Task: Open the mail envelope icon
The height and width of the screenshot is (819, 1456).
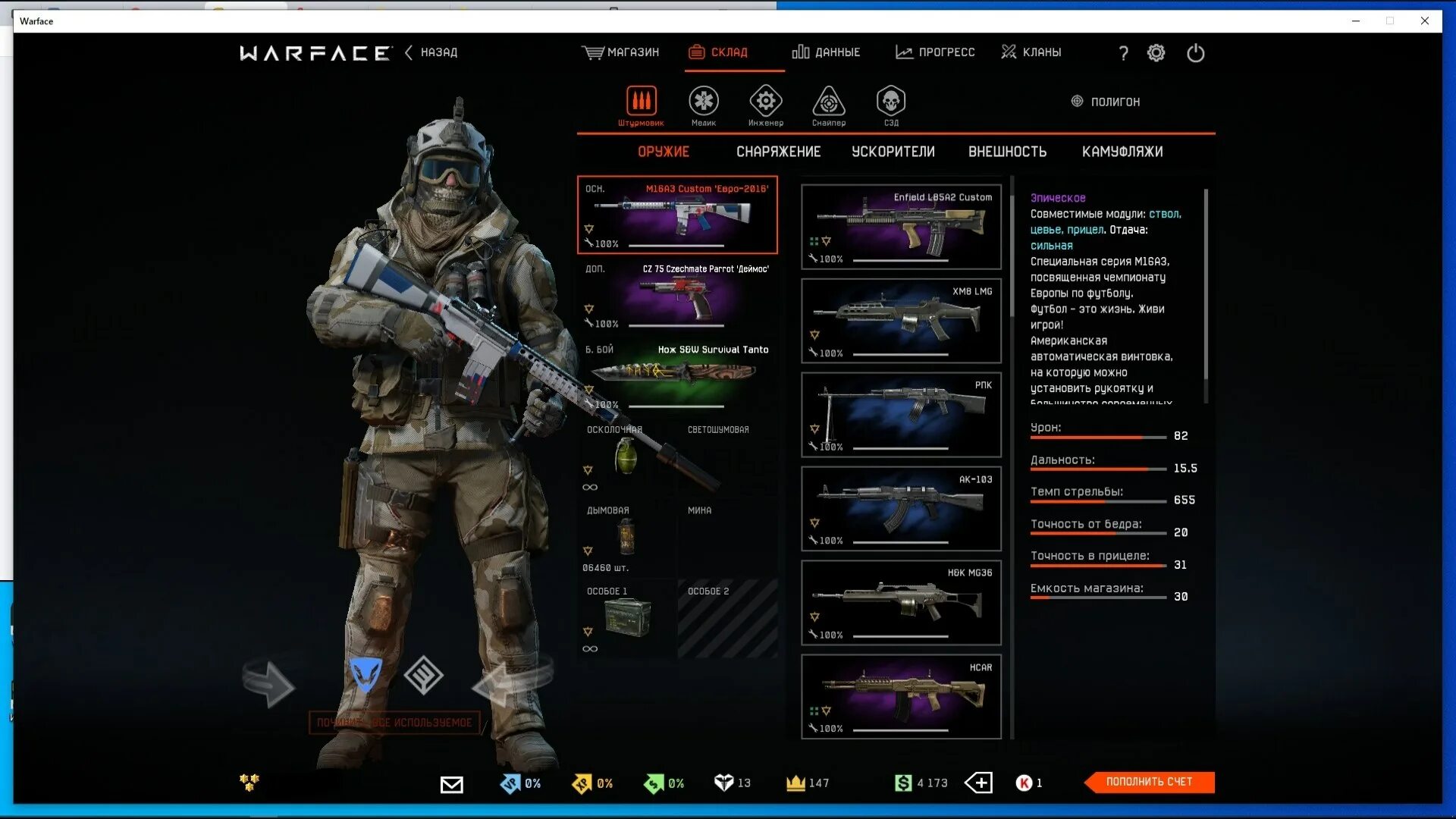Action: [452, 784]
